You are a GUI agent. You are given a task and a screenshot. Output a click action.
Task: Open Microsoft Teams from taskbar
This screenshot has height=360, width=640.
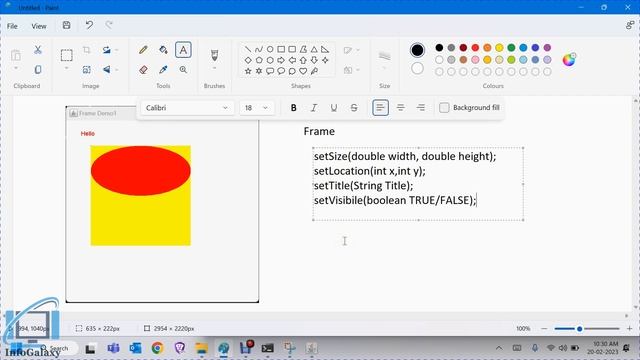(113, 348)
